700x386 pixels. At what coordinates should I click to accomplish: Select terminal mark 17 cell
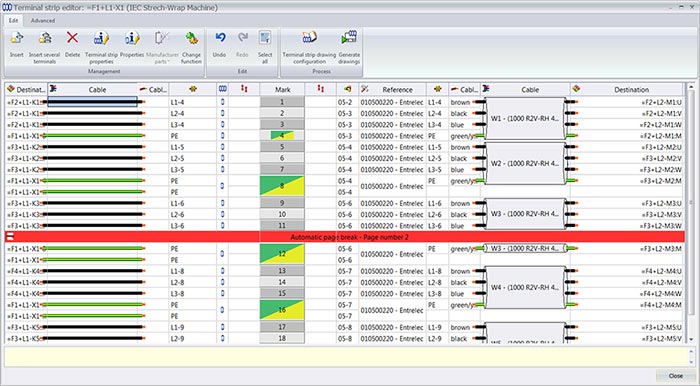click(282, 327)
